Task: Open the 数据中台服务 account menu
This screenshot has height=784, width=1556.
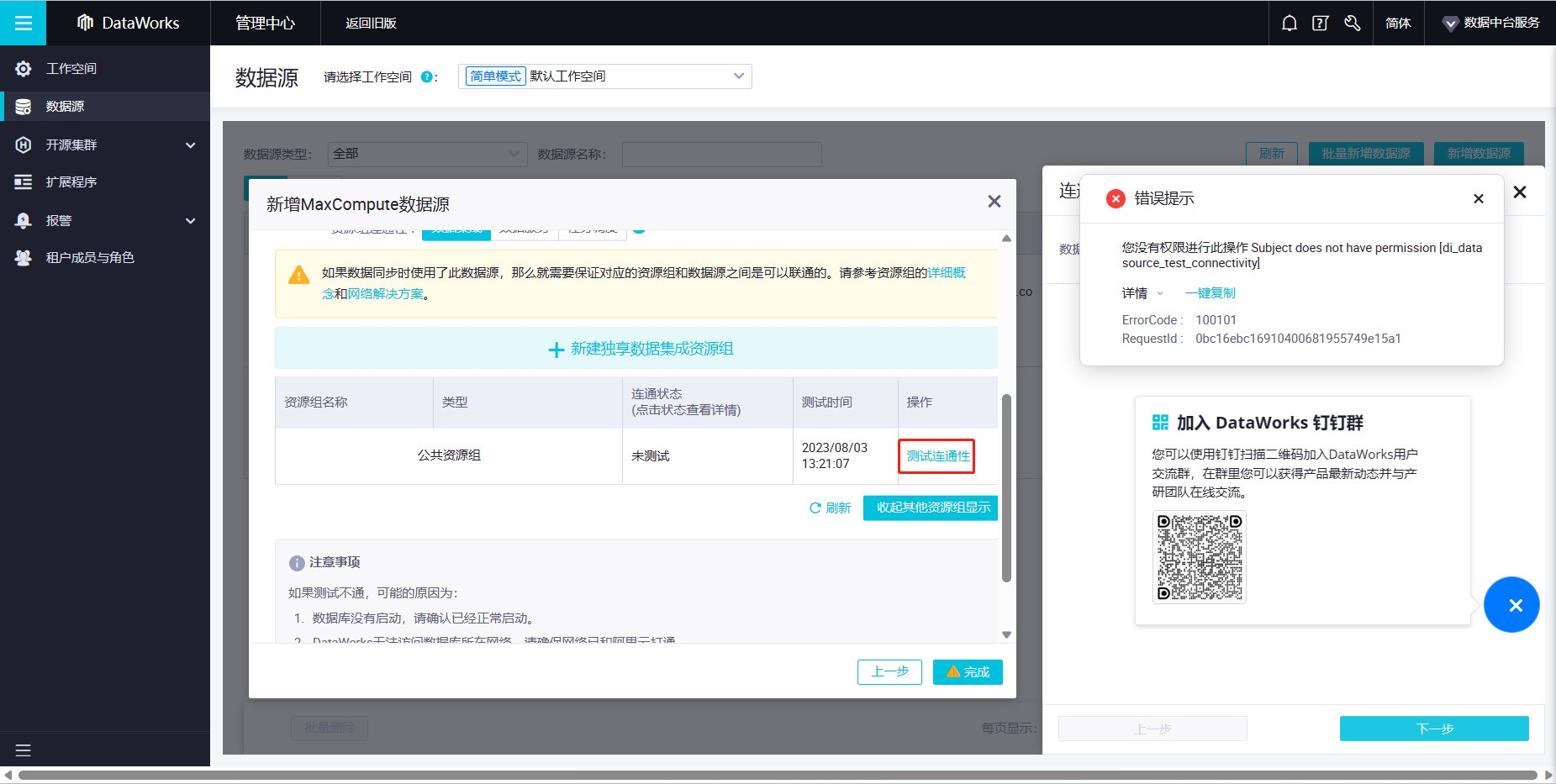Action: tap(1490, 23)
